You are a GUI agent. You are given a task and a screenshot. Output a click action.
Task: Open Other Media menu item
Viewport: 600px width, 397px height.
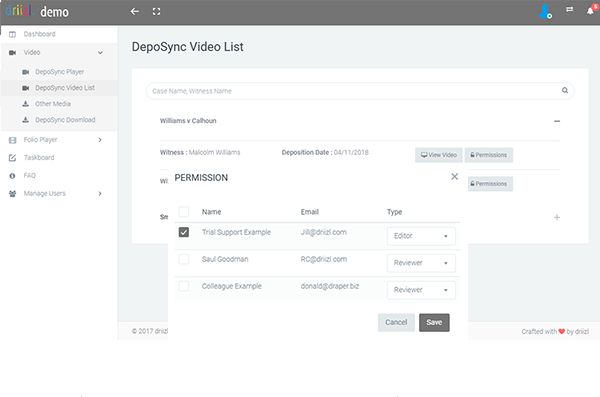coord(53,104)
